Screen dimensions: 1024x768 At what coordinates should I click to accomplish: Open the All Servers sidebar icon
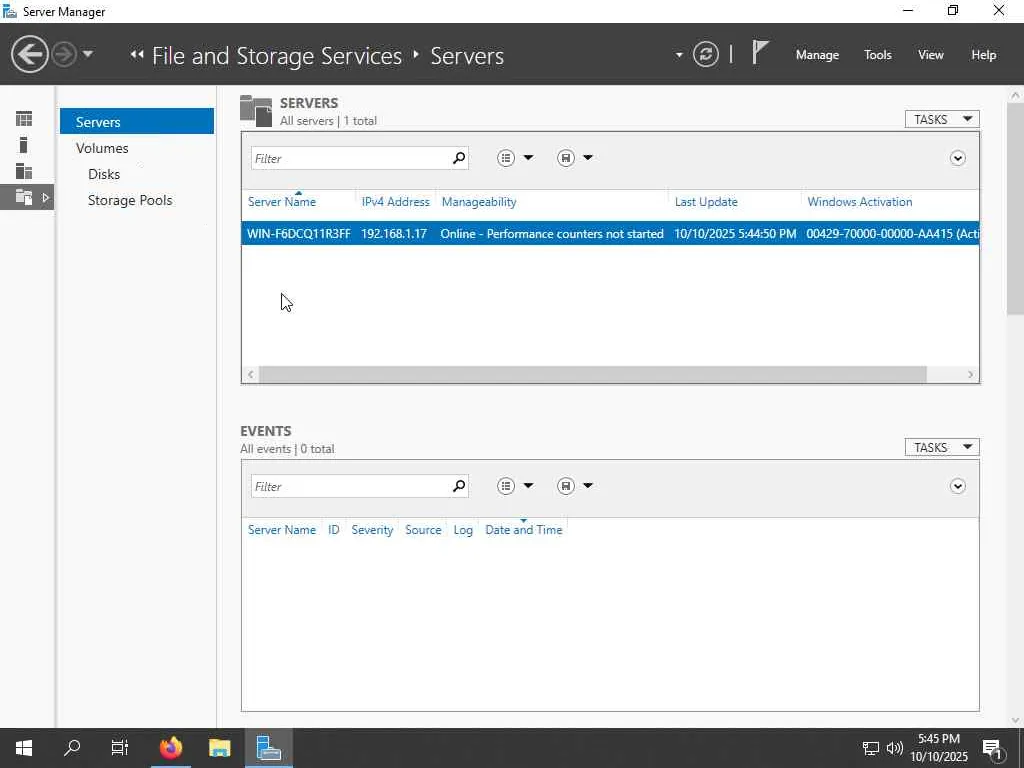[24, 171]
